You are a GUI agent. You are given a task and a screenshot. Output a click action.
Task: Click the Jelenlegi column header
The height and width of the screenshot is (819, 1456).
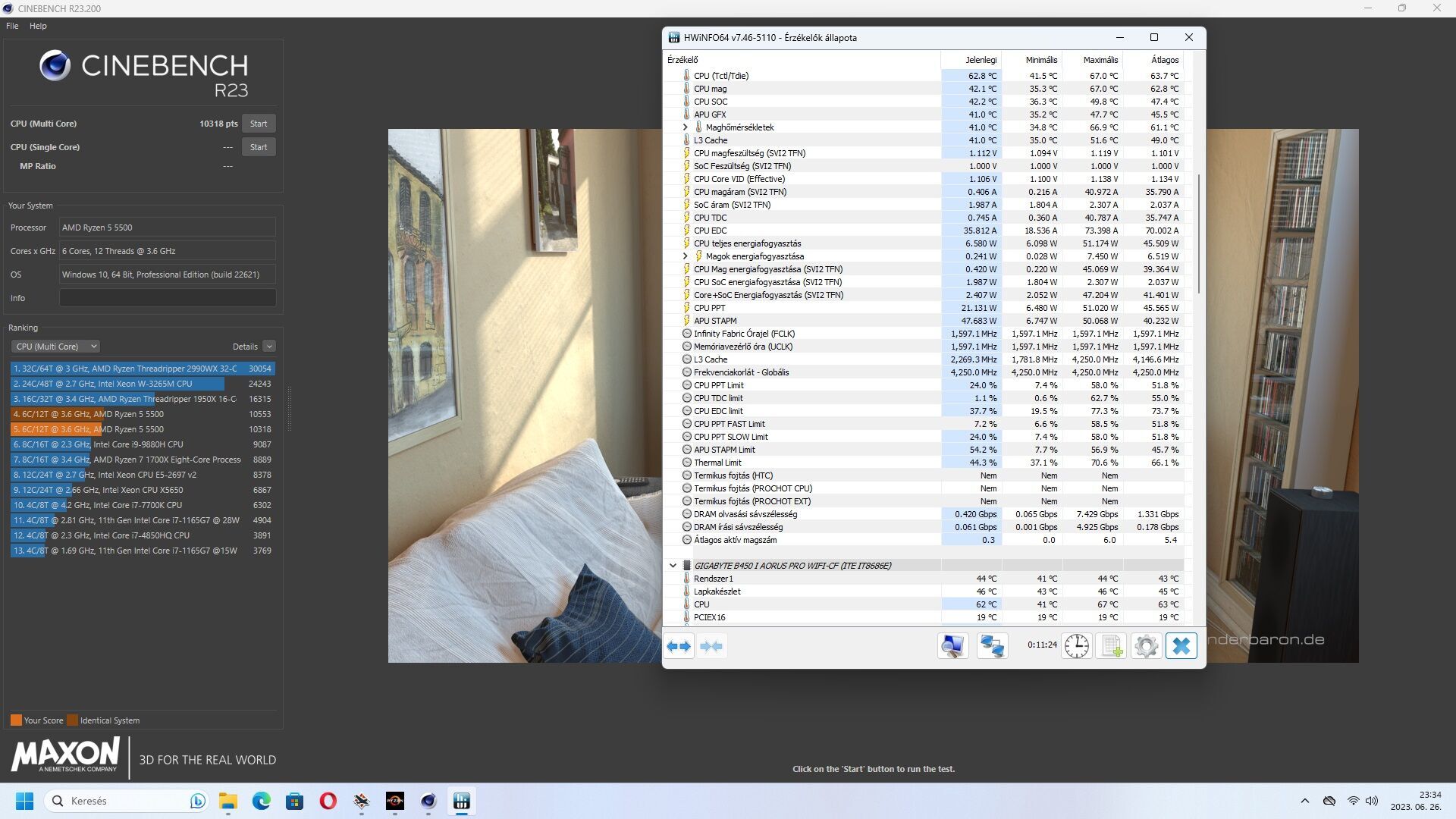point(971,60)
